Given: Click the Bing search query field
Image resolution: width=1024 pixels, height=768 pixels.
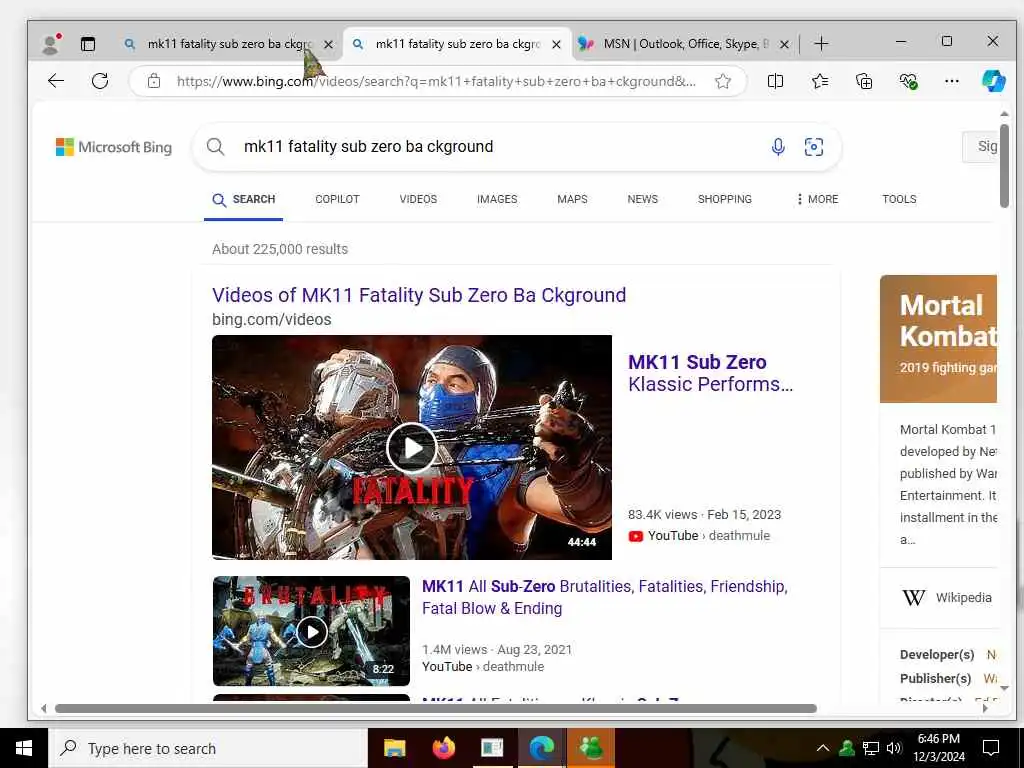Looking at the screenshot, I should tap(368, 147).
